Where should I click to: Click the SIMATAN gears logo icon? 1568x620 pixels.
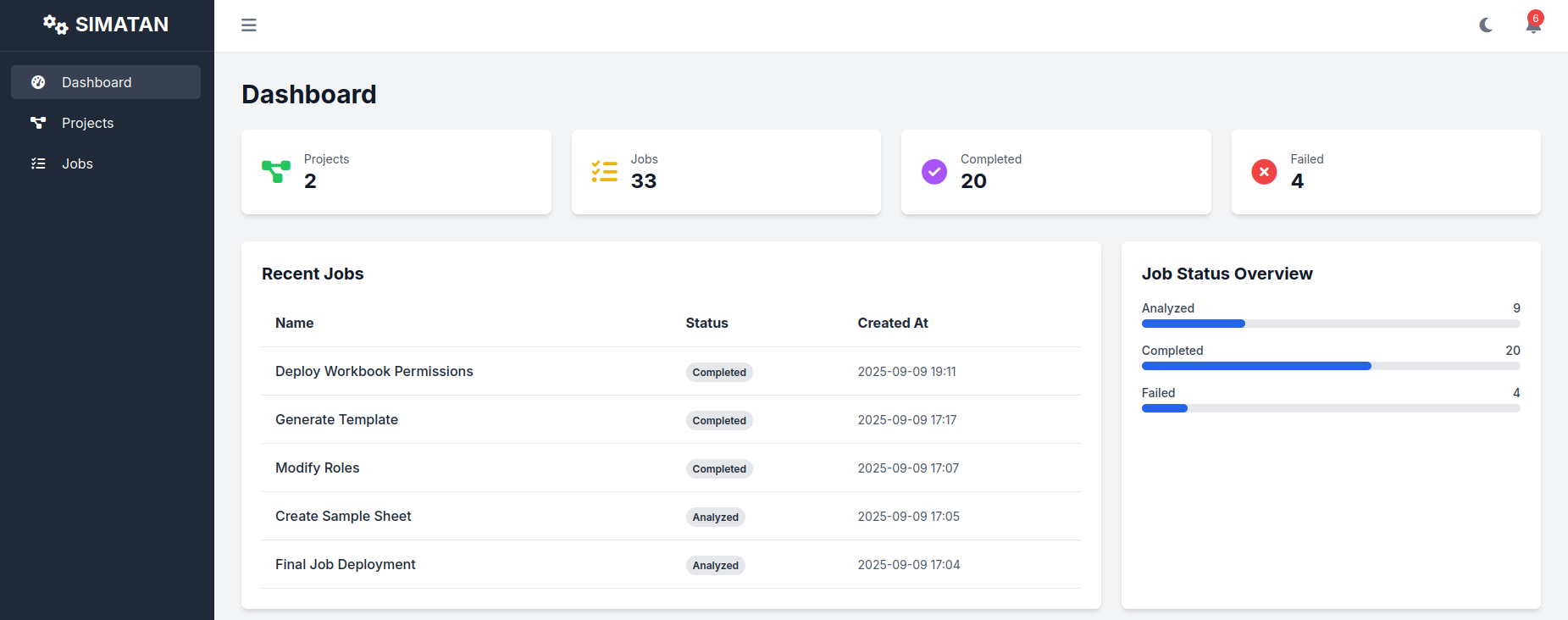click(x=56, y=25)
